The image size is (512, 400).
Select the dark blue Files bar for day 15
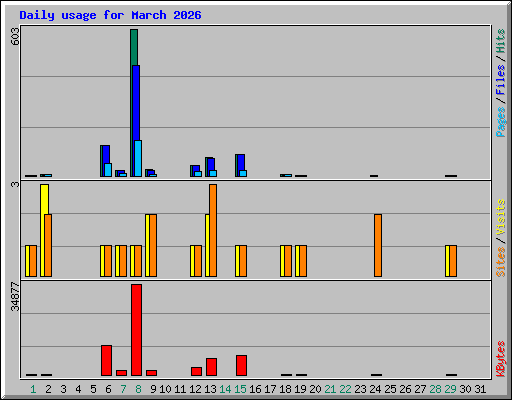(241, 162)
